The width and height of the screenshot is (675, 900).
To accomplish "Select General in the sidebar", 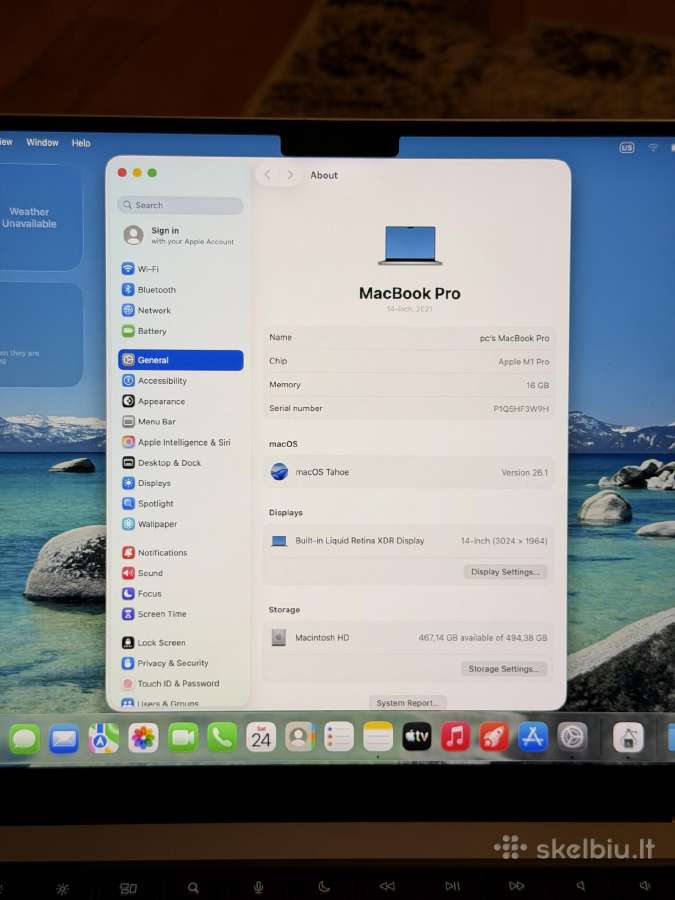I will point(181,360).
